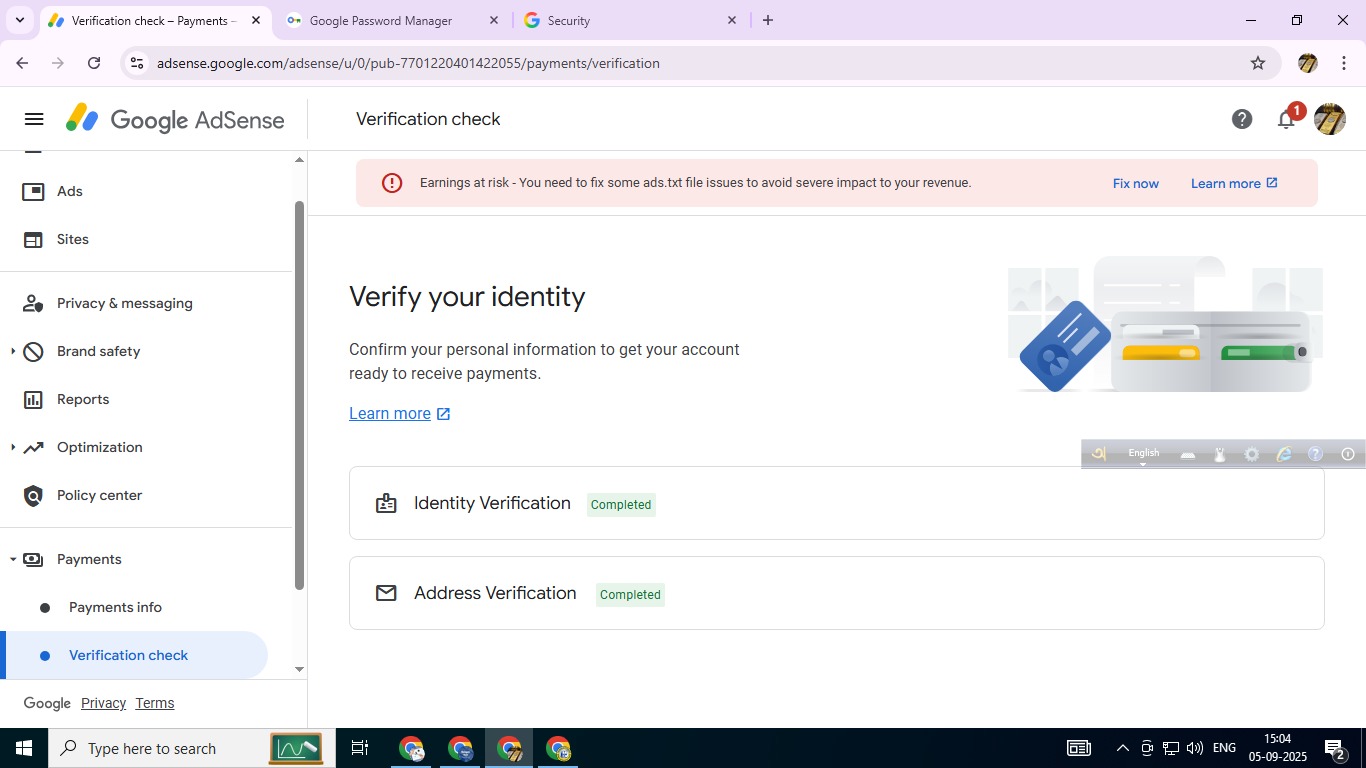This screenshot has height=768, width=1366.
Task: Collapse the Payments section arrow
Action: click(x=12, y=559)
